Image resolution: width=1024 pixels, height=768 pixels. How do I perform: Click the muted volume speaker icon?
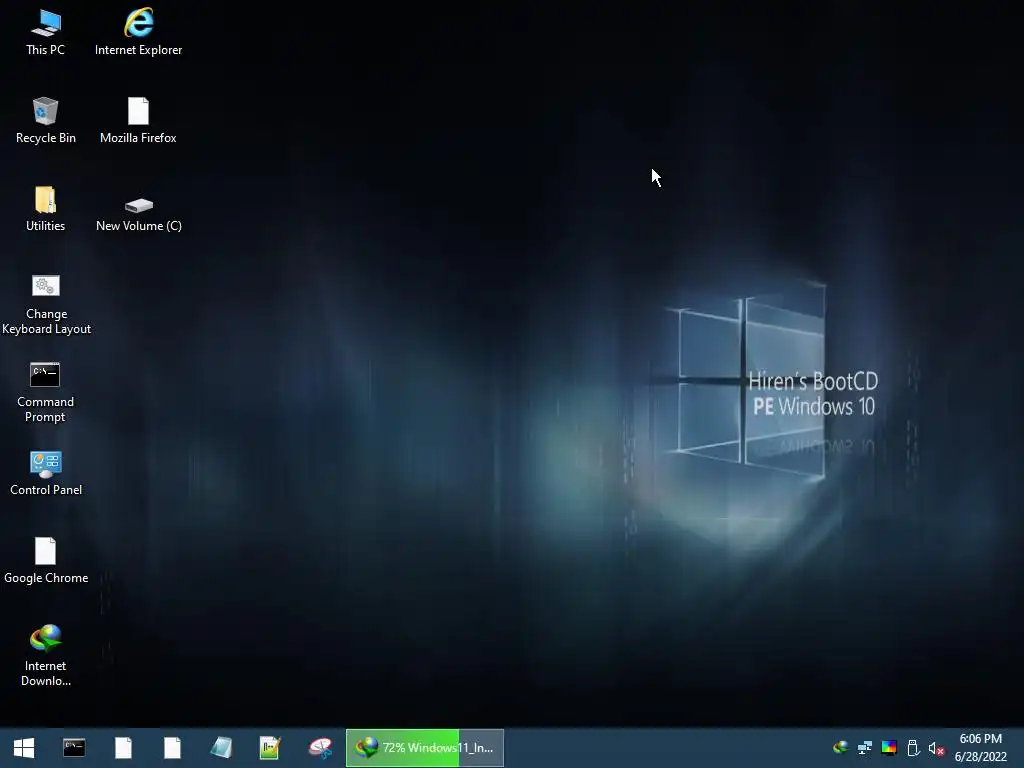936,748
